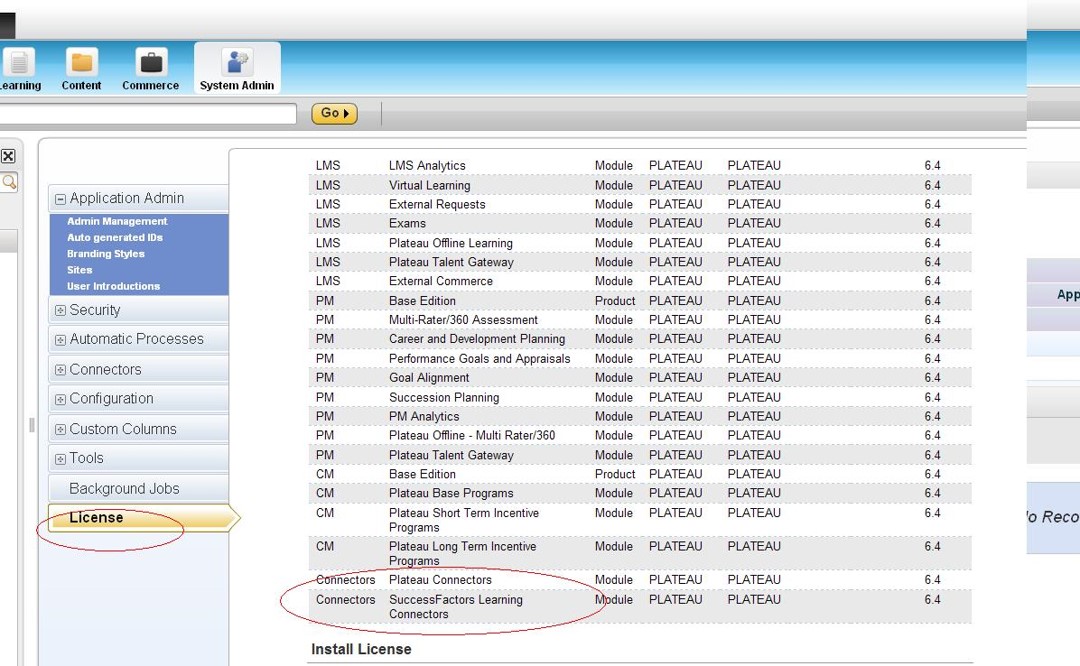This screenshot has width=1080, height=666.
Task: Select SuccessFactors Learning Connectors
Action: 456,607
